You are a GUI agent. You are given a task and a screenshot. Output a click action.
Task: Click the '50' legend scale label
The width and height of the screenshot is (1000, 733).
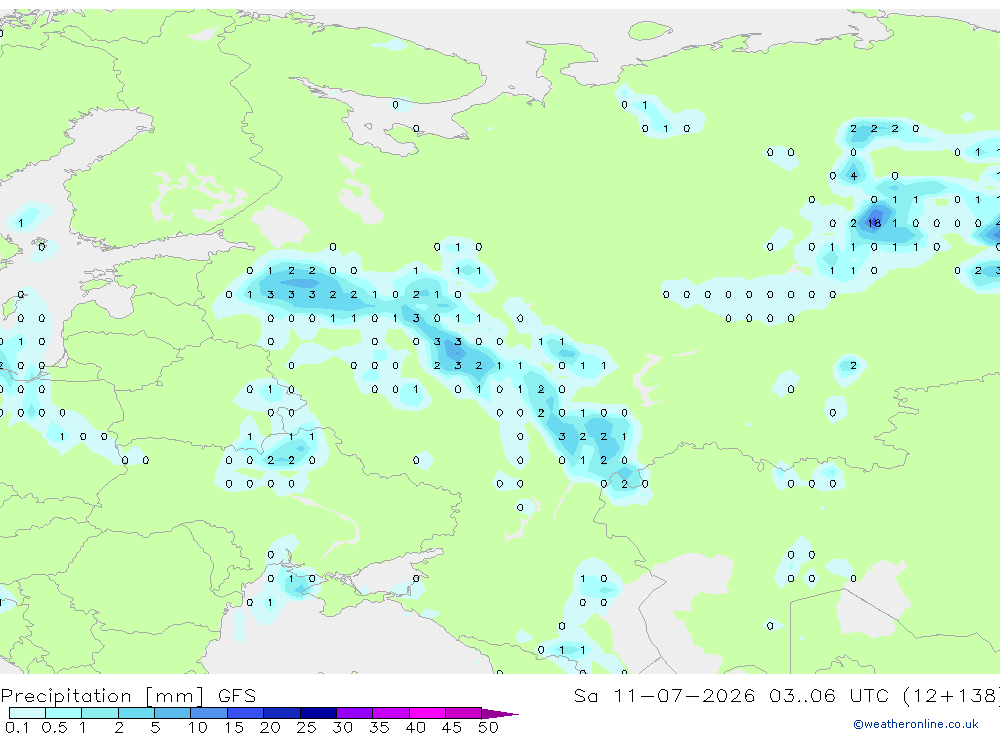(x=488, y=727)
